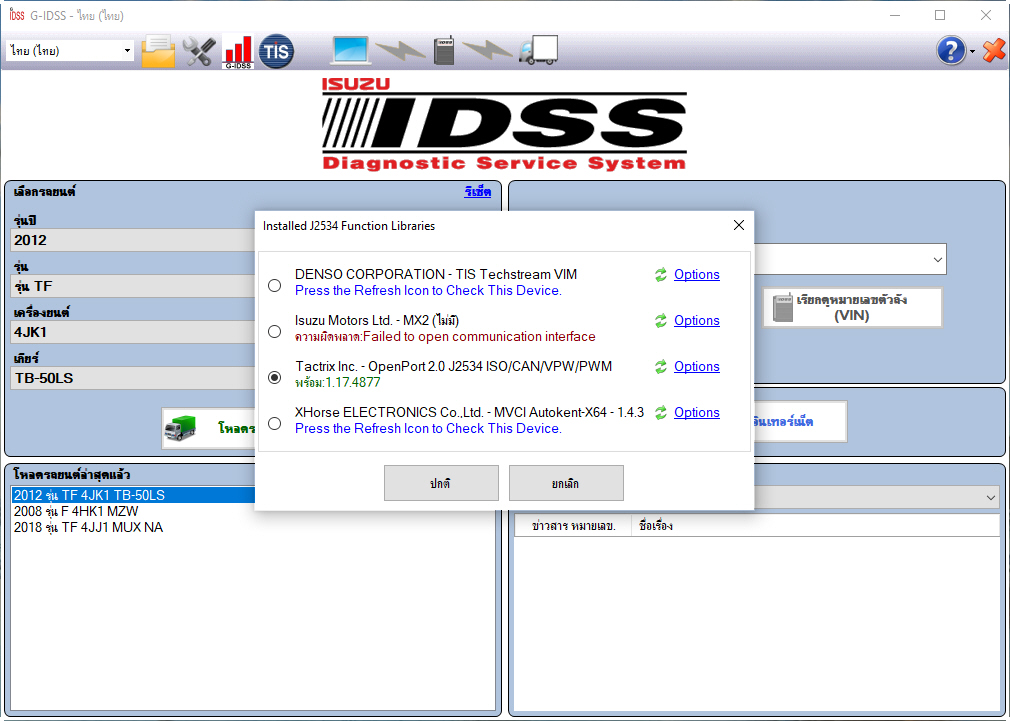This screenshot has width=1010, height=721.
Task: Refresh the DENSO TIS Techstream VIM device
Action: click(661, 275)
